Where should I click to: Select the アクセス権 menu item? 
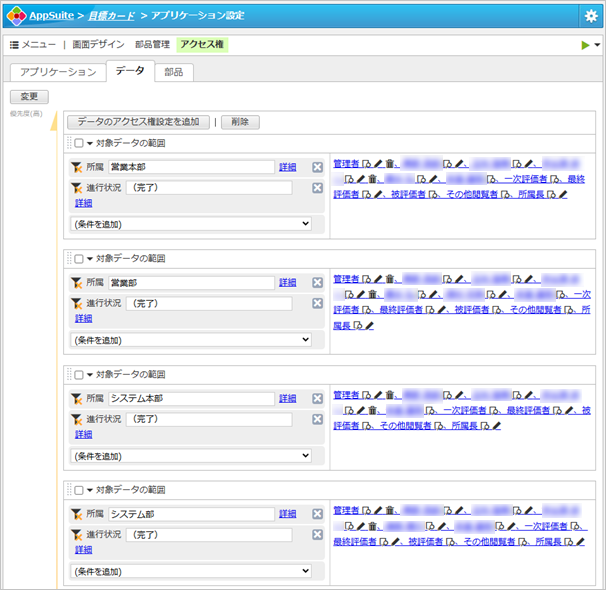202,44
